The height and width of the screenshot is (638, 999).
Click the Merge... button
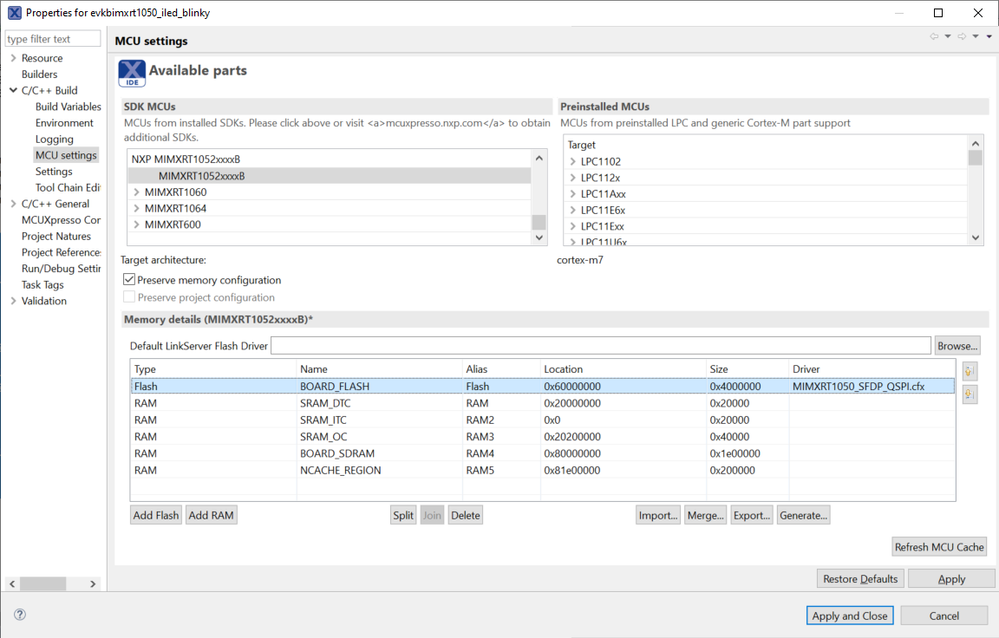point(705,515)
